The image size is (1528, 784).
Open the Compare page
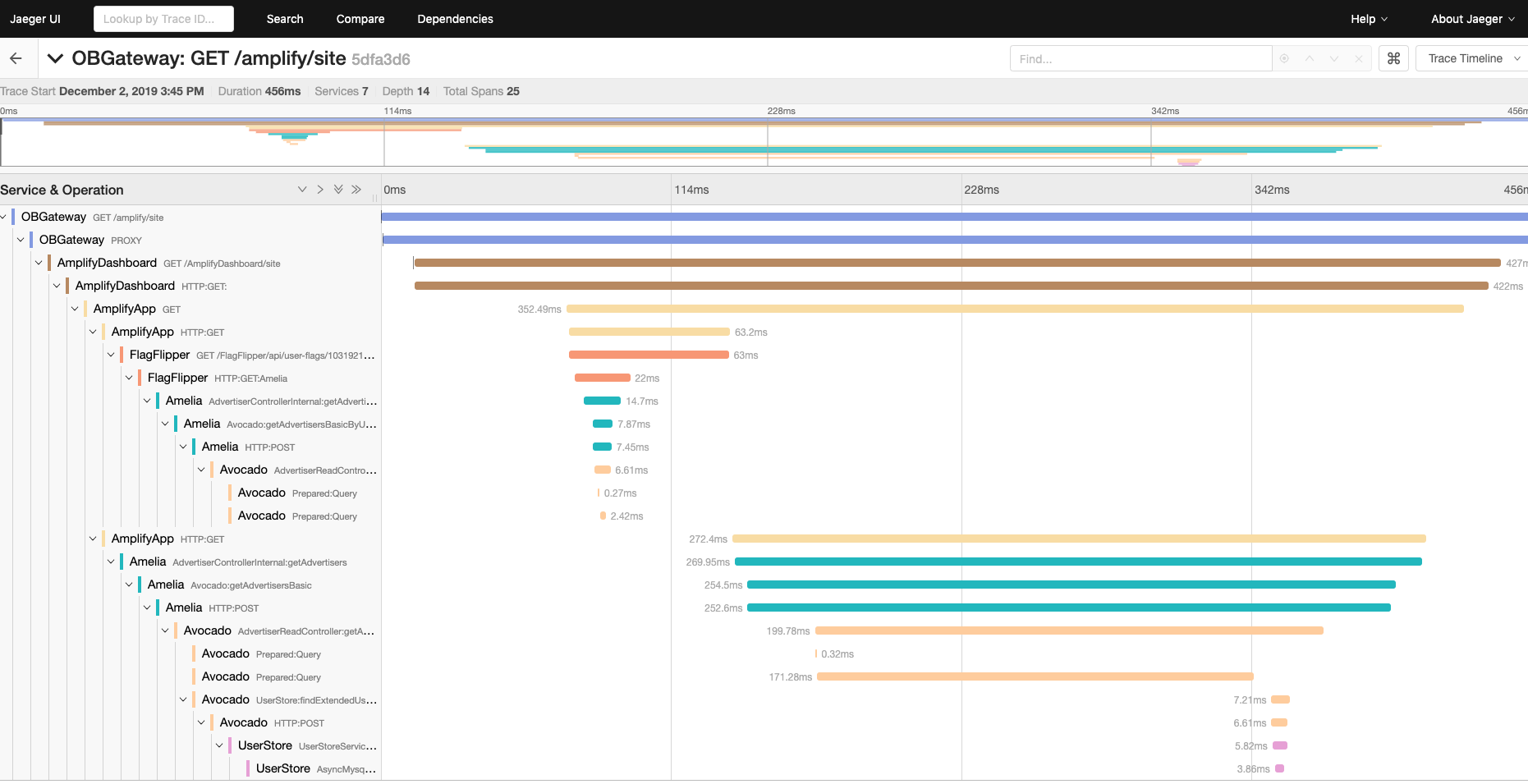tap(360, 19)
